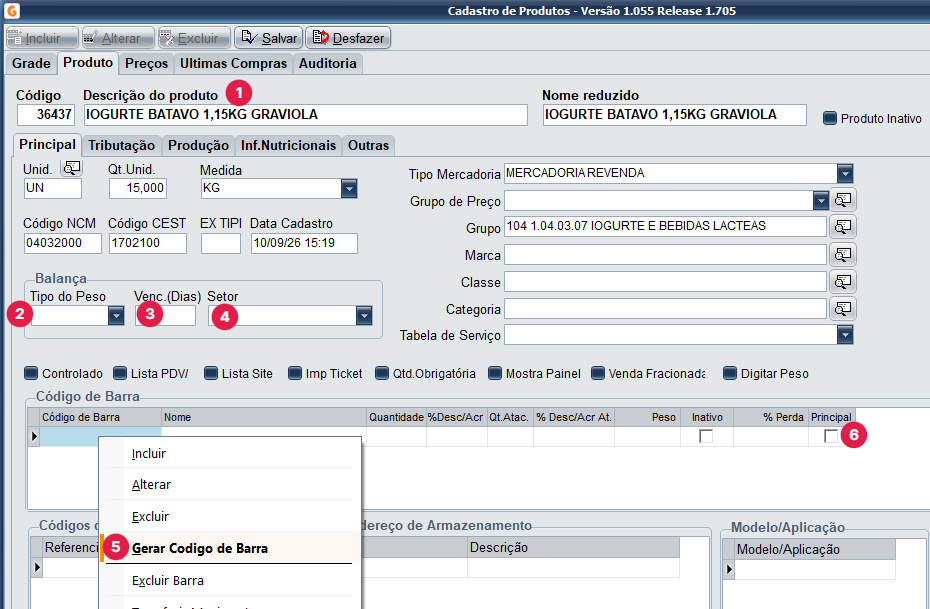Click the Excluir toolbar button
930x609 pixels.
pos(195,38)
